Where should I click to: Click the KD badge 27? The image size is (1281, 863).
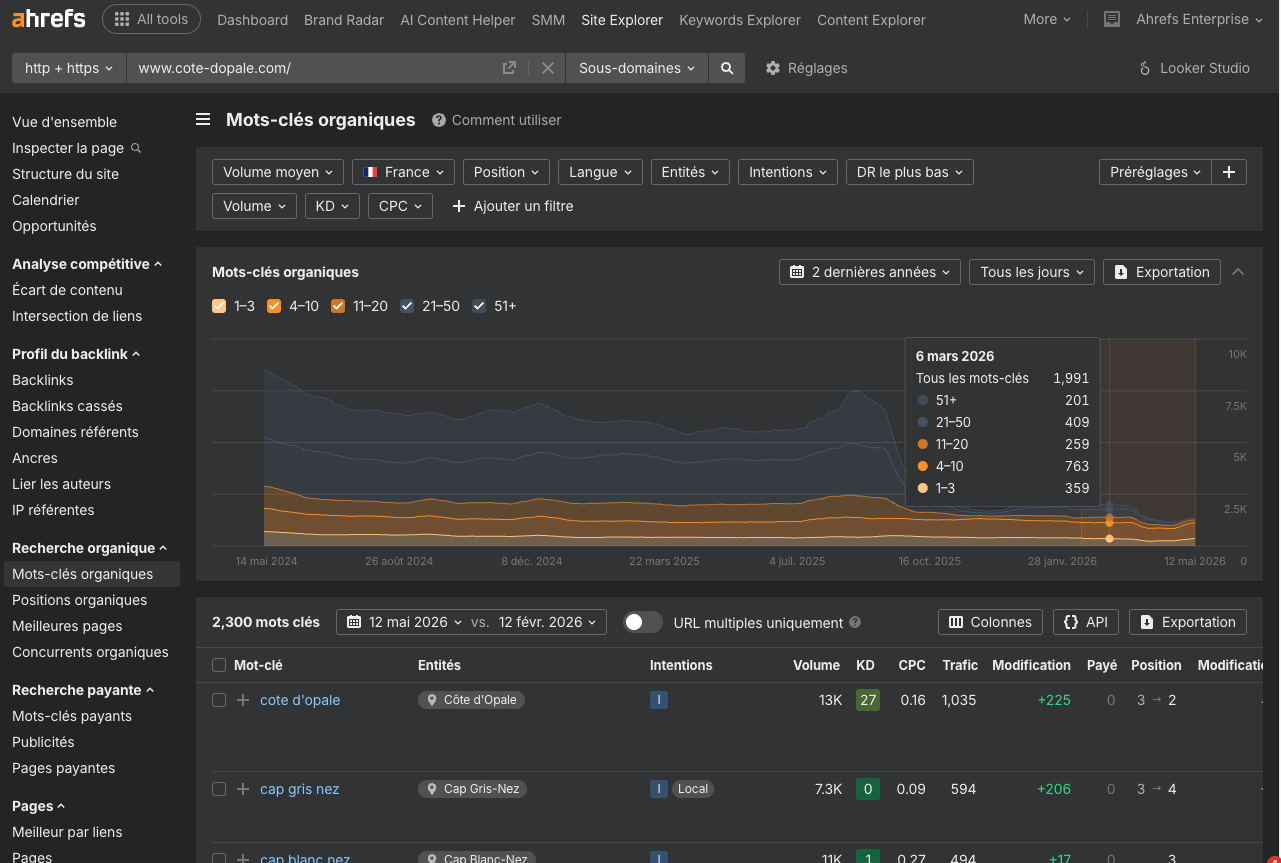867,700
